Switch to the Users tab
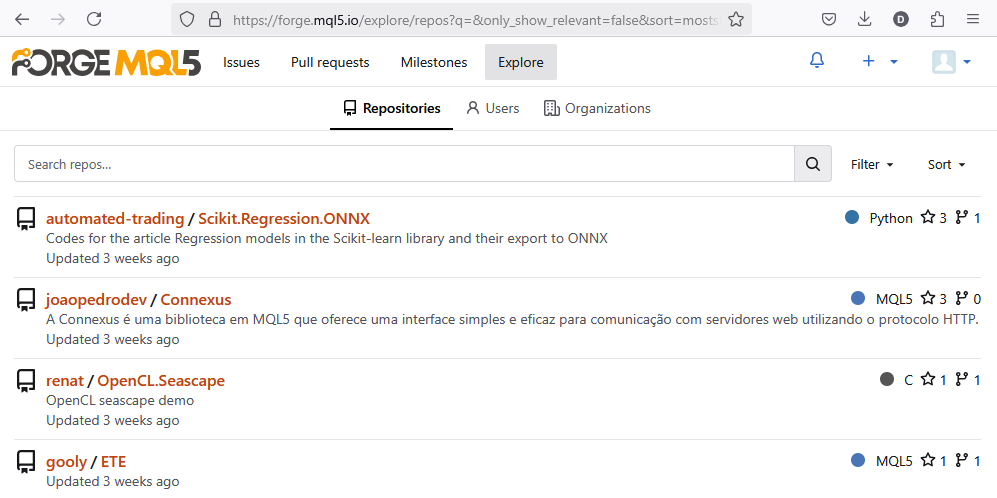997x498 pixels. [x=492, y=108]
